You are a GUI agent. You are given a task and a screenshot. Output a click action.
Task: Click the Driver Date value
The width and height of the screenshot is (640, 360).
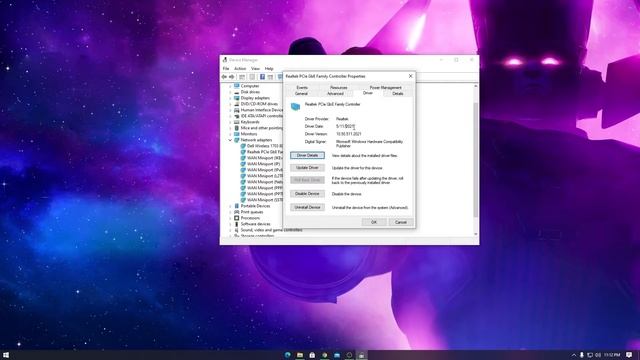pos(345,127)
